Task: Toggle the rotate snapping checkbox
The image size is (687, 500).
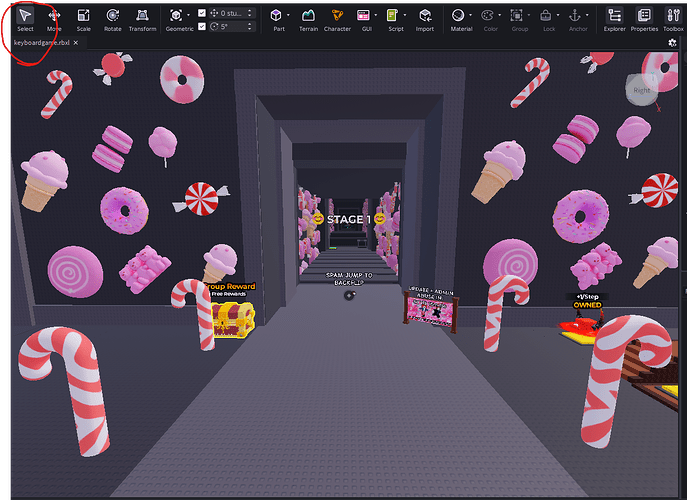Action: pyautogui.click(x=202, y=26)
